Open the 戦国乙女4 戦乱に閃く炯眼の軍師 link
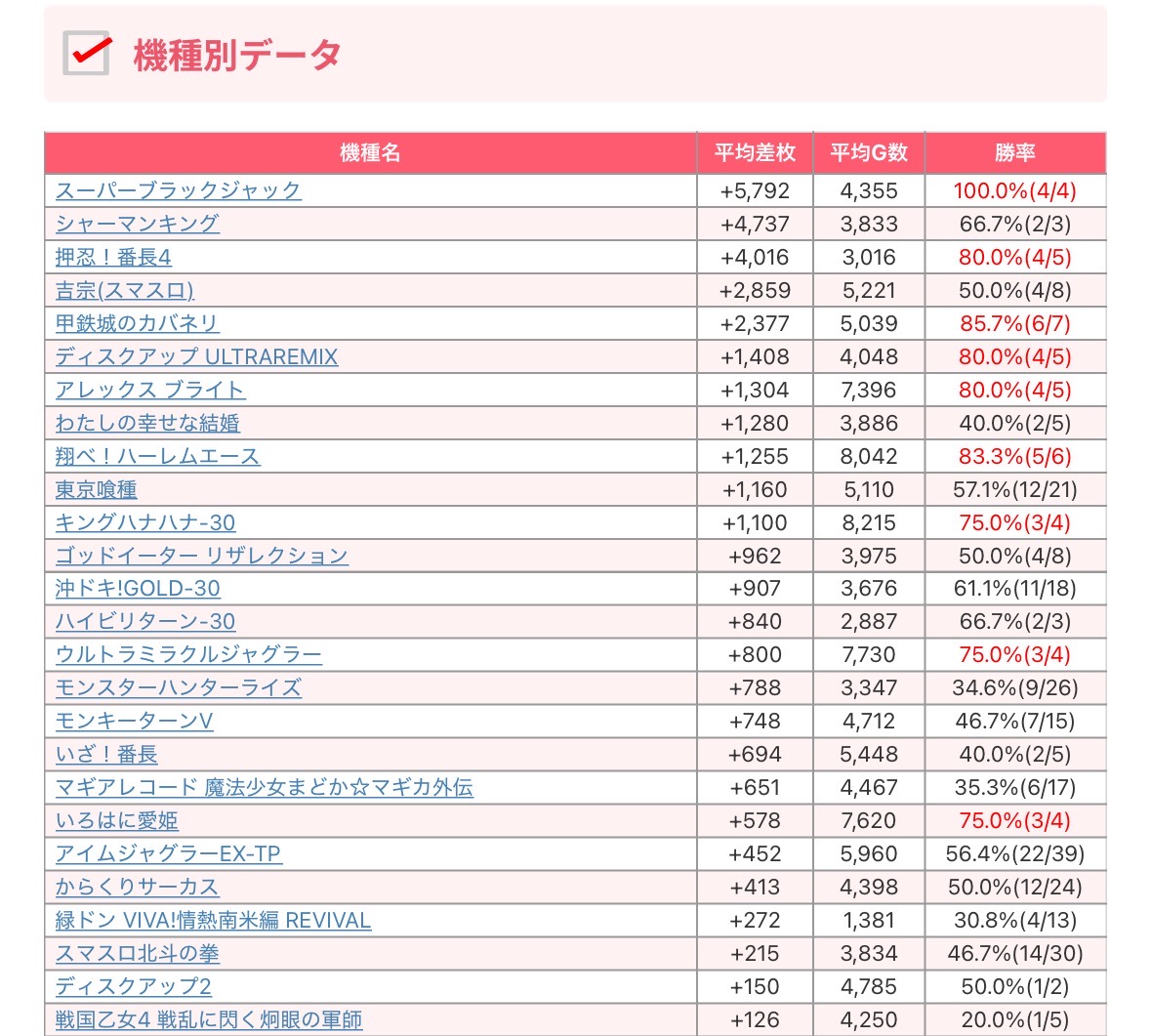This screenshot has width=1151, height=1036. 209,1019
